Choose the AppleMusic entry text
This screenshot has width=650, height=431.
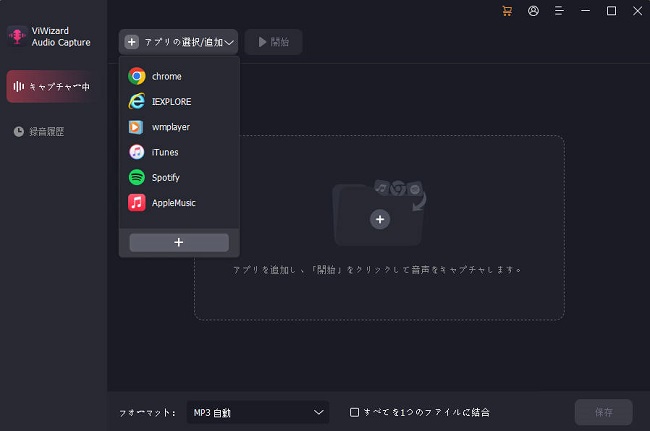pyautogui.click(x=174, y=203)
